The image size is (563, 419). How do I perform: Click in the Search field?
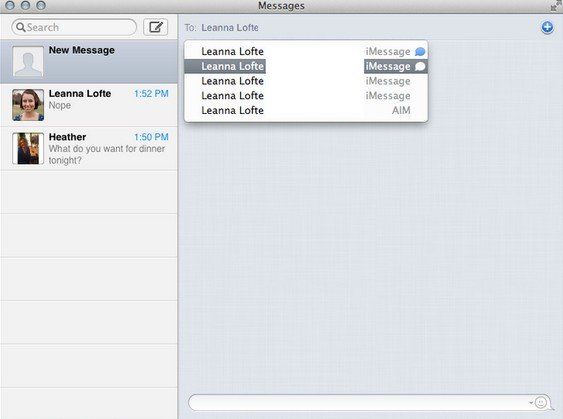(x=74, y=27)
